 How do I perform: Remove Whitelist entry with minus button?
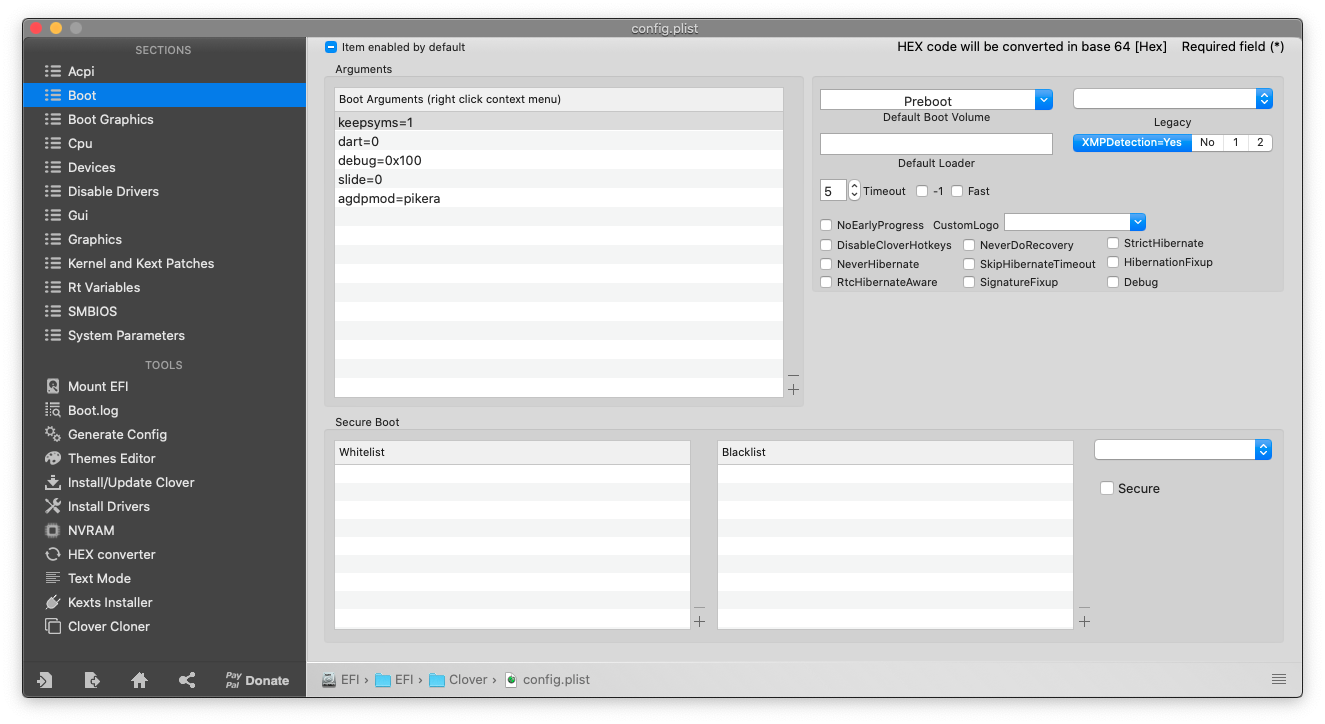(x=699, y=607)
